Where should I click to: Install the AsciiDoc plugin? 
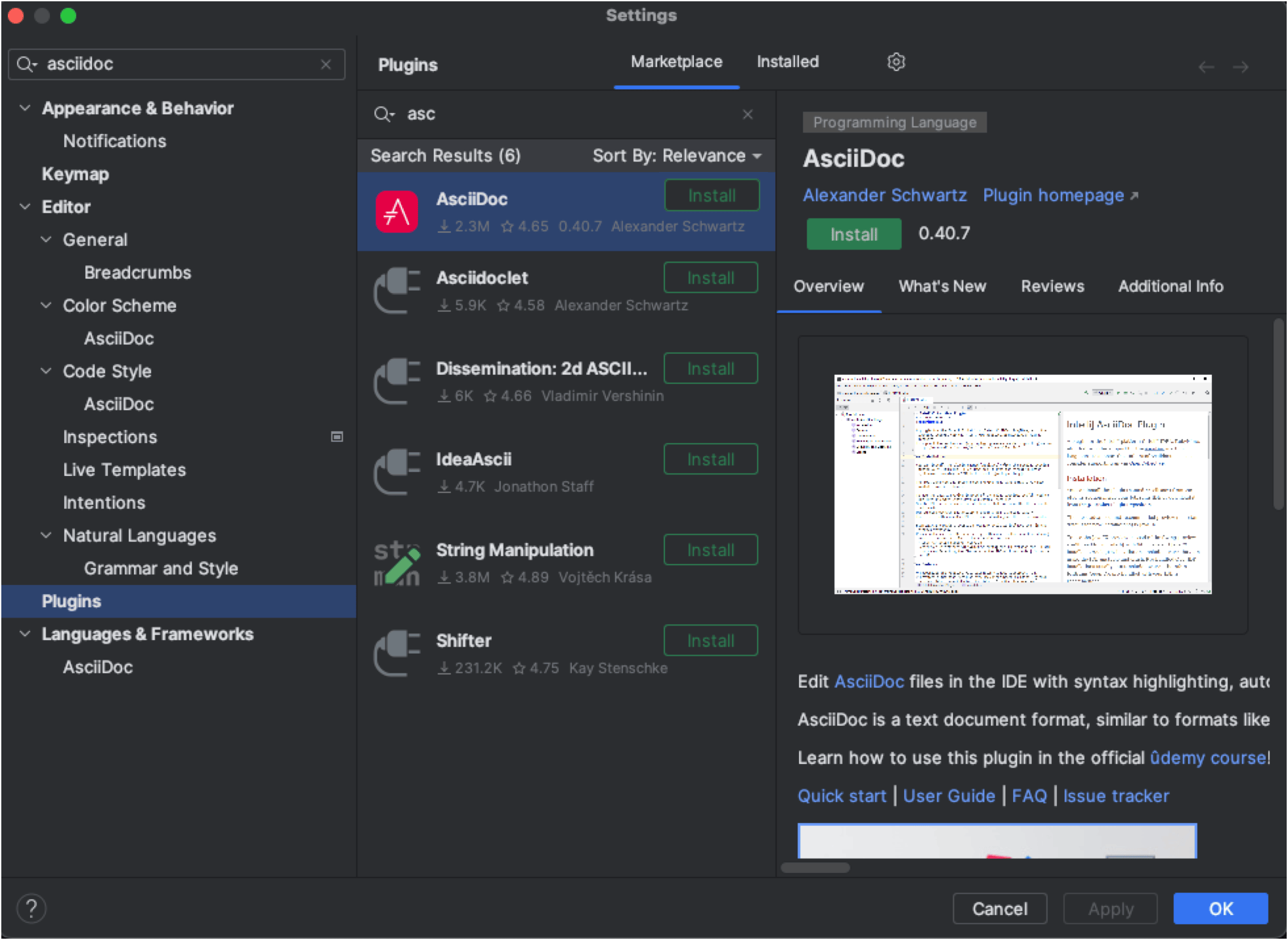pyautogui.click(x=853, y=234)
